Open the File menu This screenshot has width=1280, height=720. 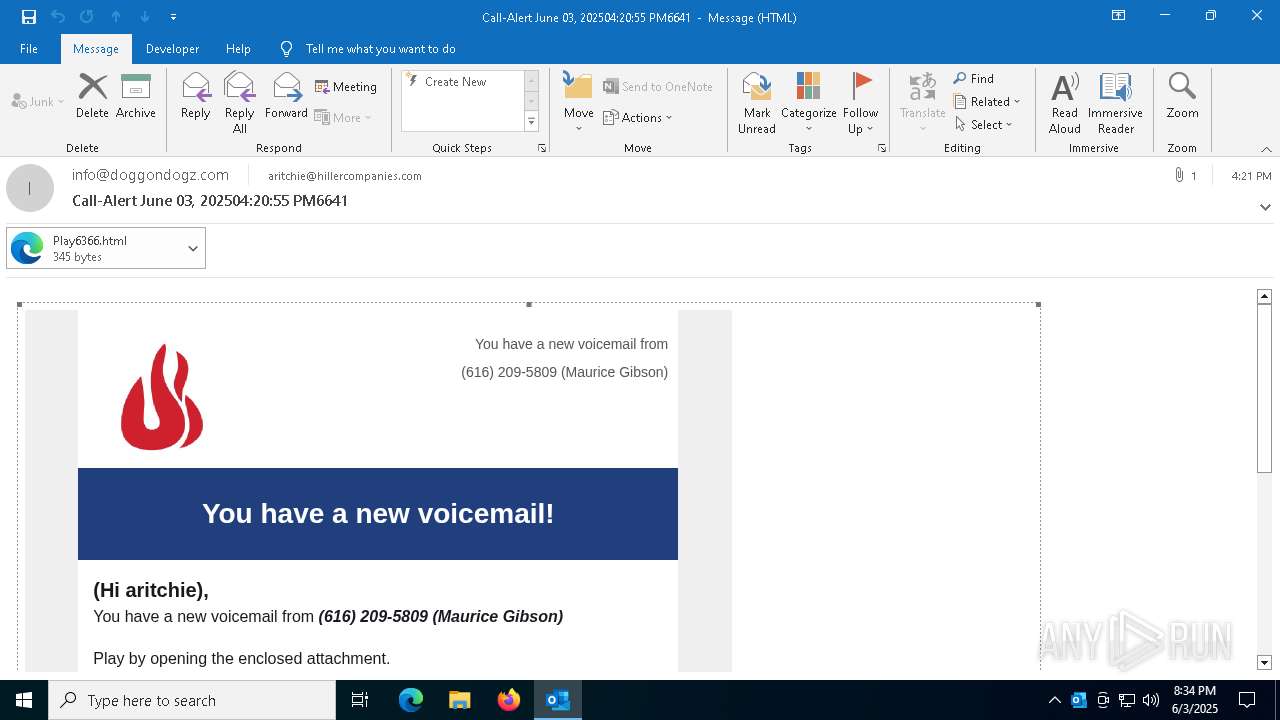coord(29,49)
